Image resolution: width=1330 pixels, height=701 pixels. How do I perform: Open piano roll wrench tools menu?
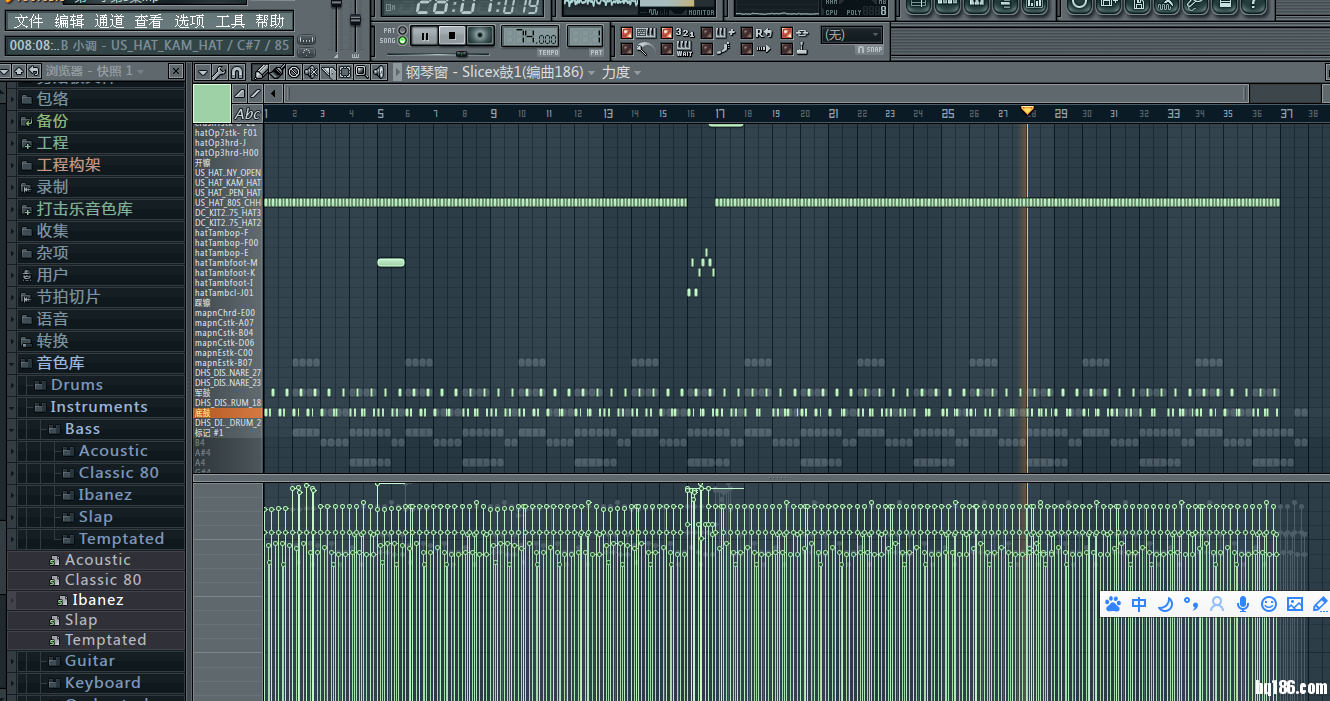coord(219,72)
